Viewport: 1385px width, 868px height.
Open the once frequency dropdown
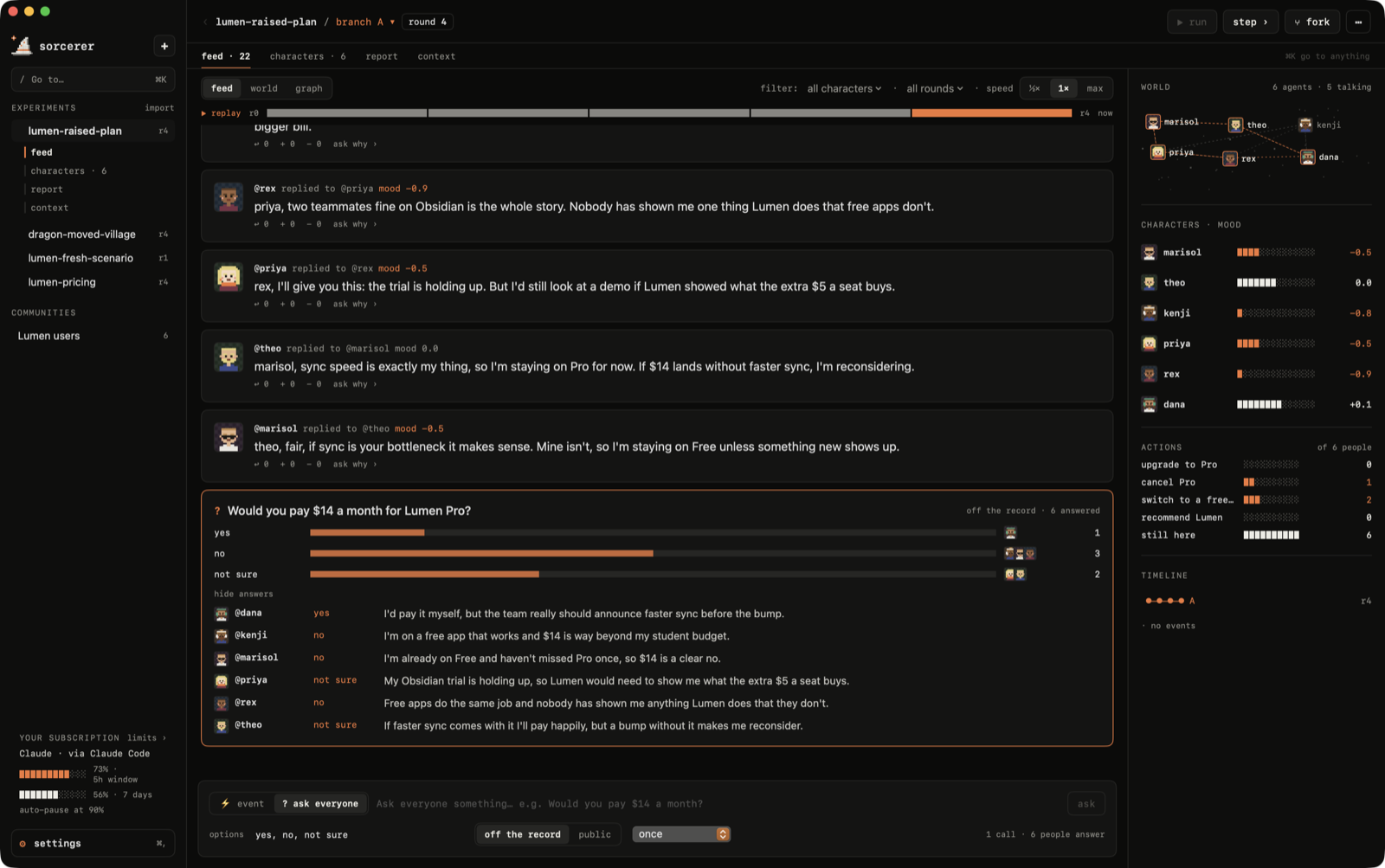pos(681,834)
